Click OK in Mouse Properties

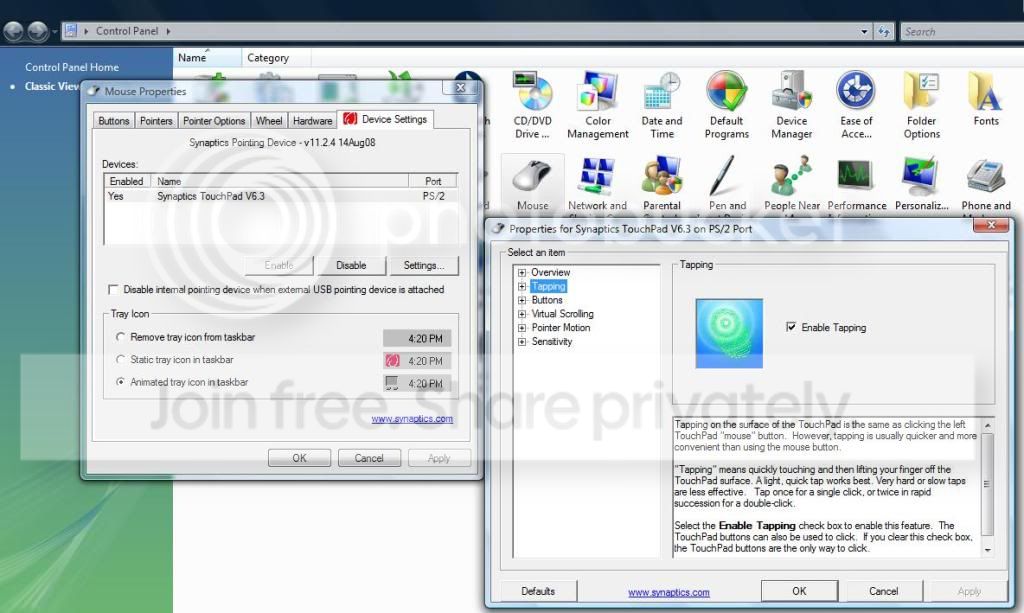[x=299, y=458]
